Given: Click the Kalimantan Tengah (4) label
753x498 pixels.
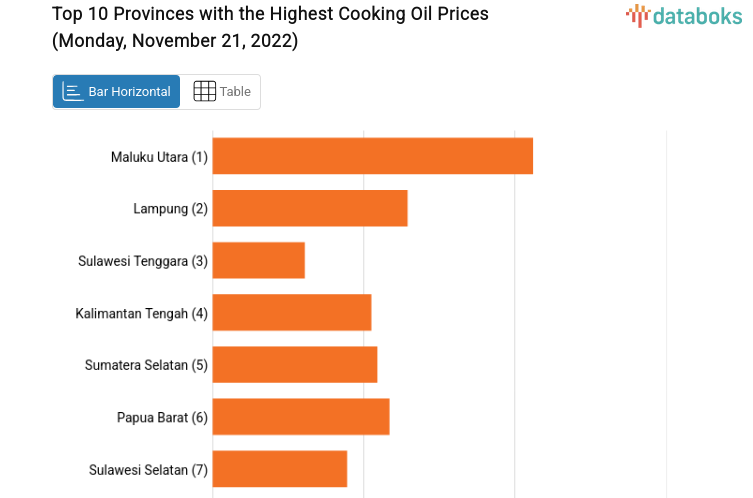Looking at the screenshot, I should (x=141, y=313).
